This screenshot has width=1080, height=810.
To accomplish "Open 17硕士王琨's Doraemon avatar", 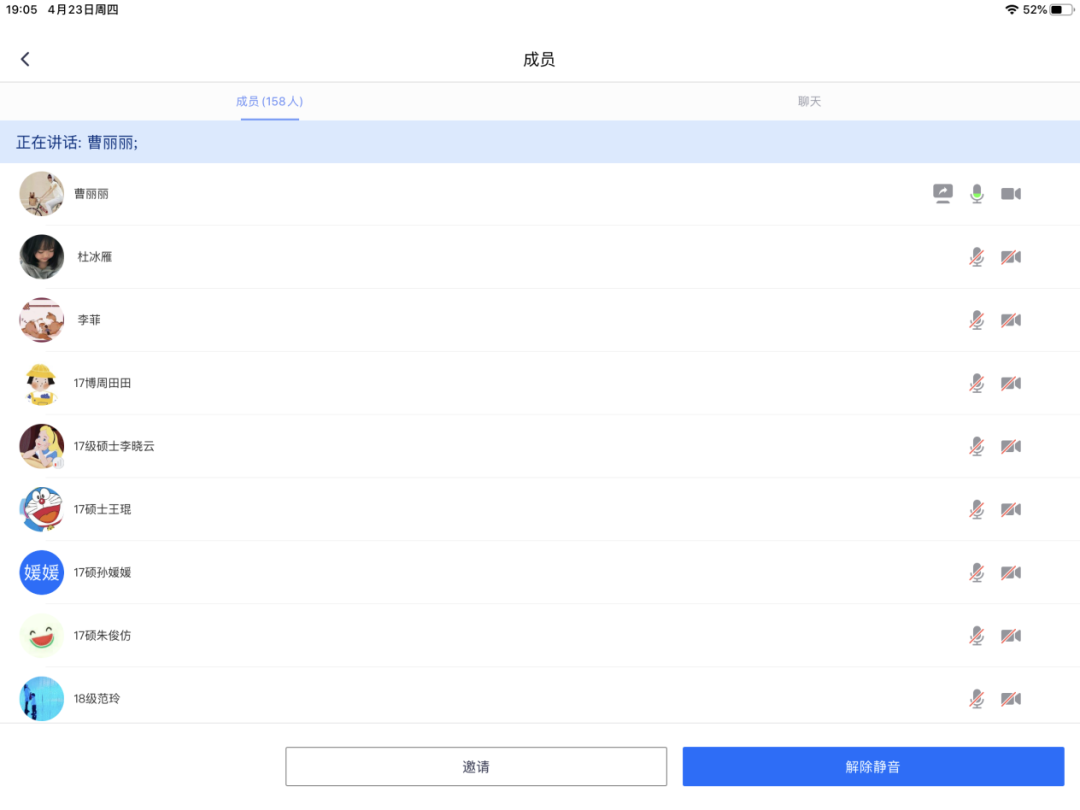I will coord(42,509).
